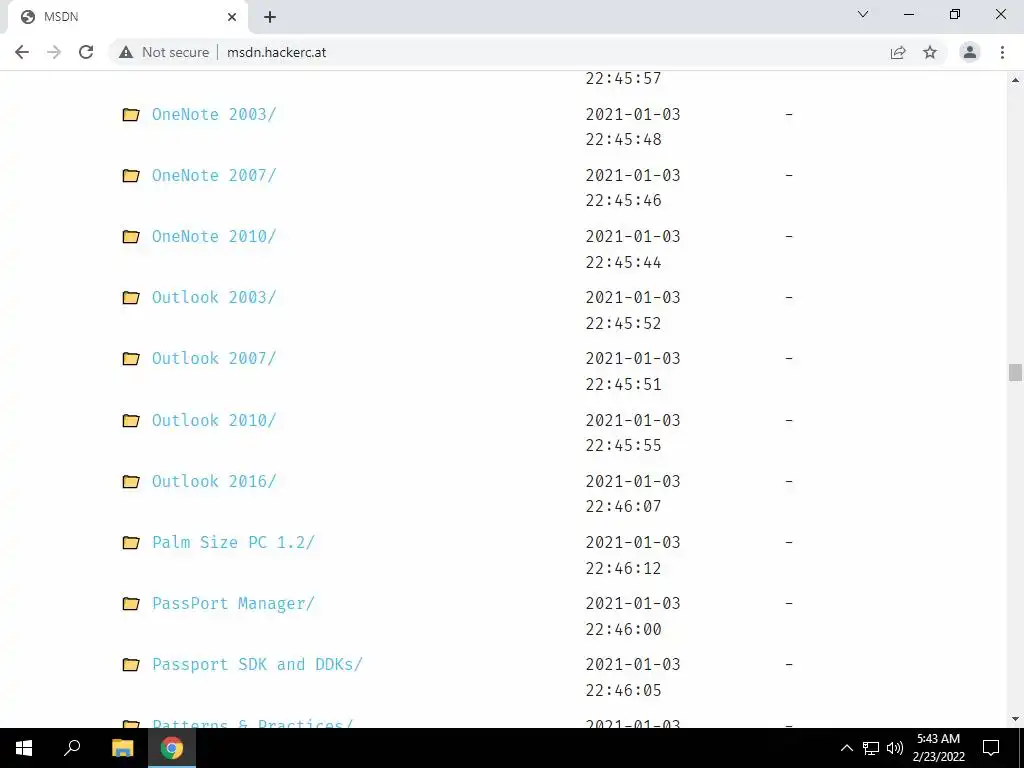The image size is (1024, 768).
Task: Open the Palm Size PC 1.2/ link
Action: click(x=233, y=543)
